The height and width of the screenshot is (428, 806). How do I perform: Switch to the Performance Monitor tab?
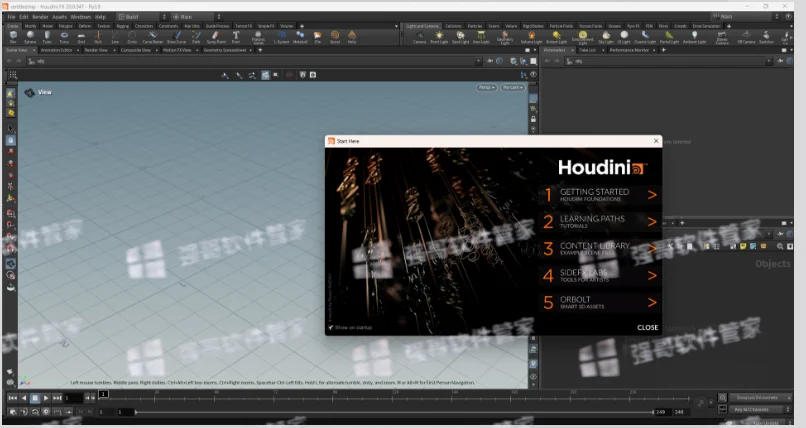click(x=629, y=50)
